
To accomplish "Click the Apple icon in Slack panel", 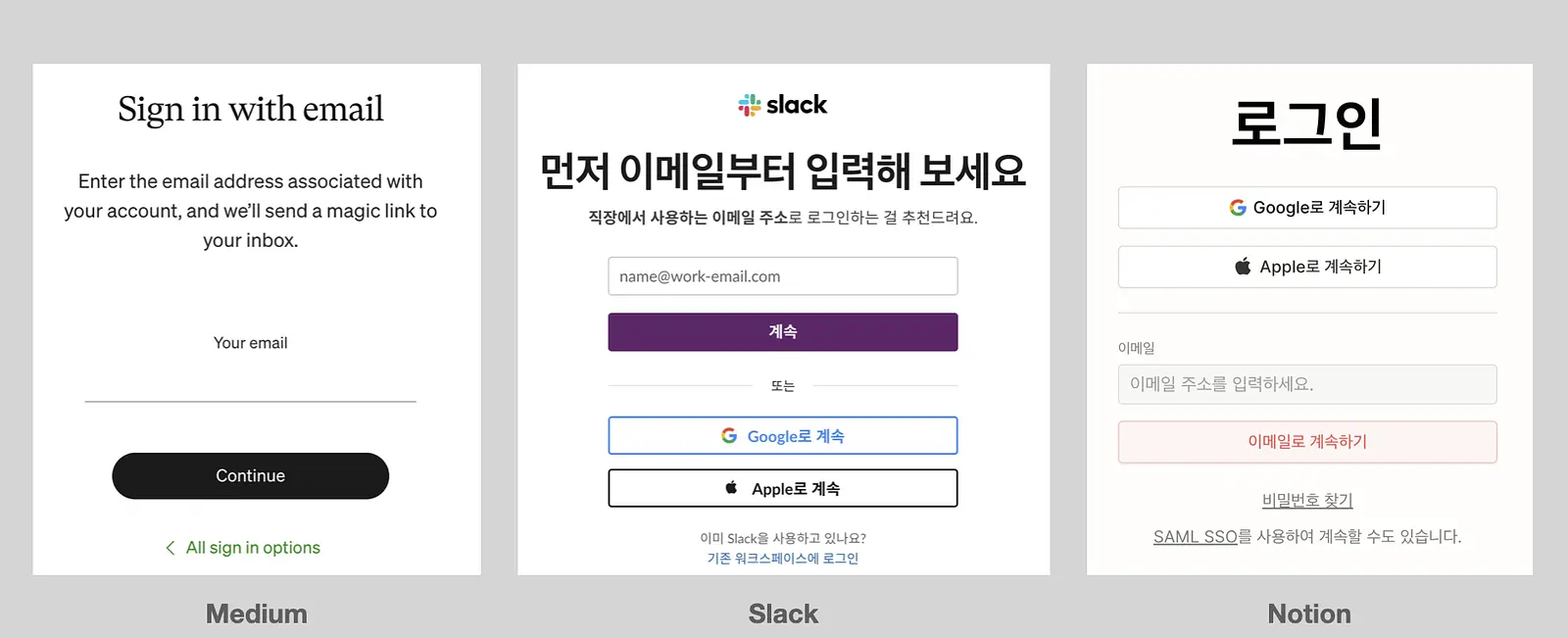I will [731, 487].
